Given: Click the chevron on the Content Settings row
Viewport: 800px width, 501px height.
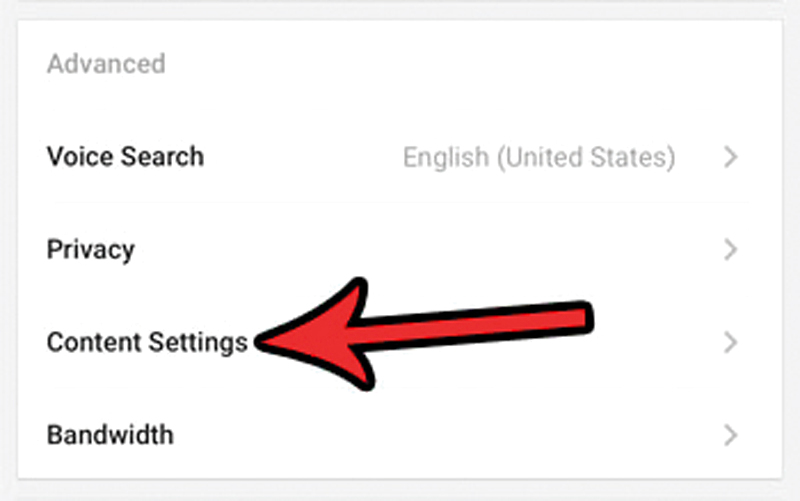Looking at the screenshot, I should [731, 342].
